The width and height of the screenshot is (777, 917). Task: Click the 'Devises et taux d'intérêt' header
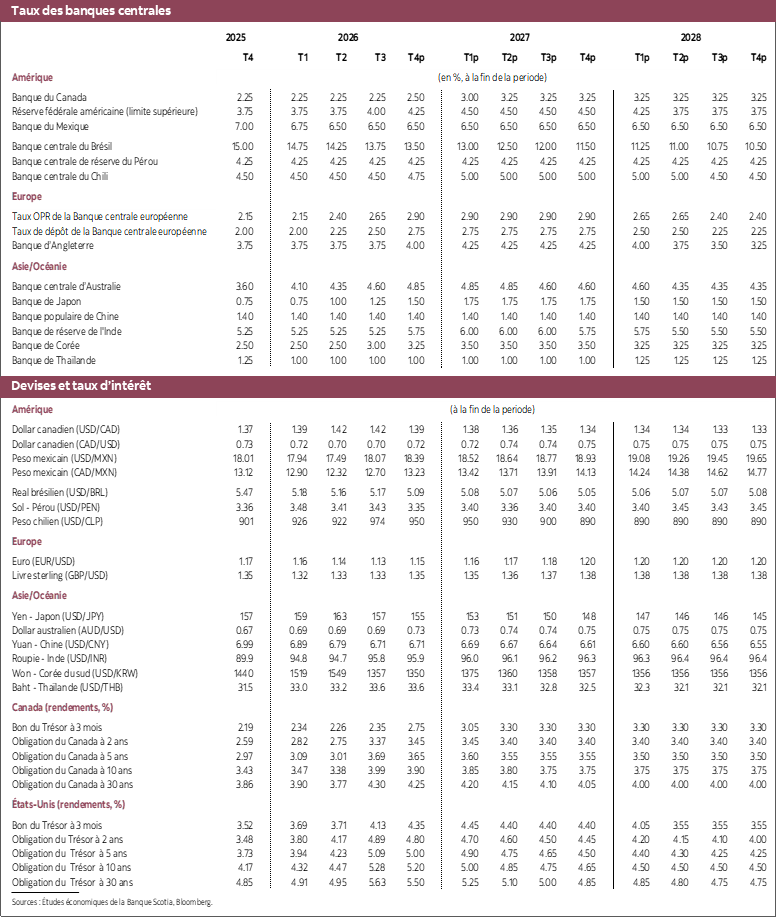click(x=81, y=385)
